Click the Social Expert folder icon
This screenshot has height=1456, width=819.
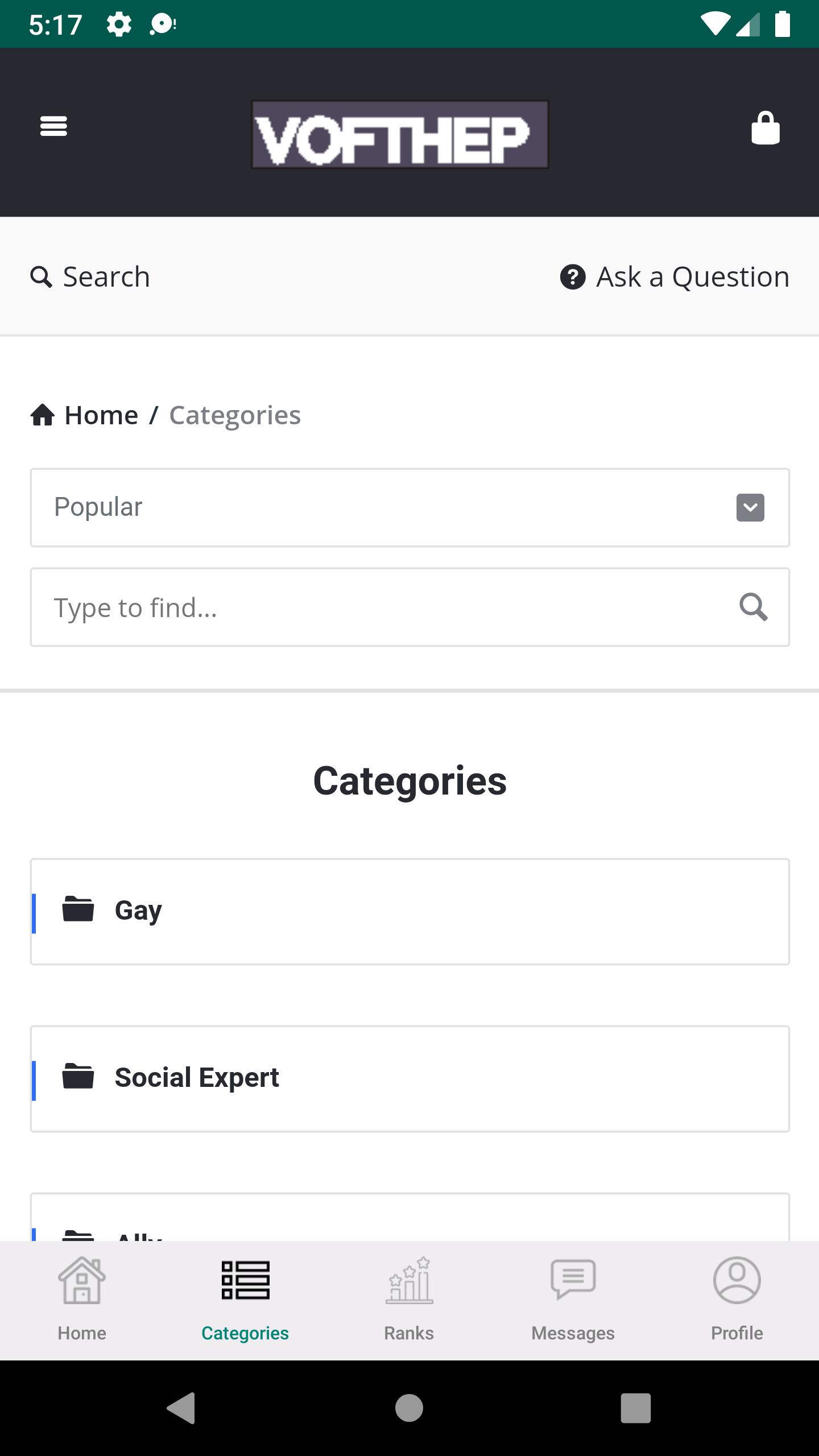point(78,1076)
